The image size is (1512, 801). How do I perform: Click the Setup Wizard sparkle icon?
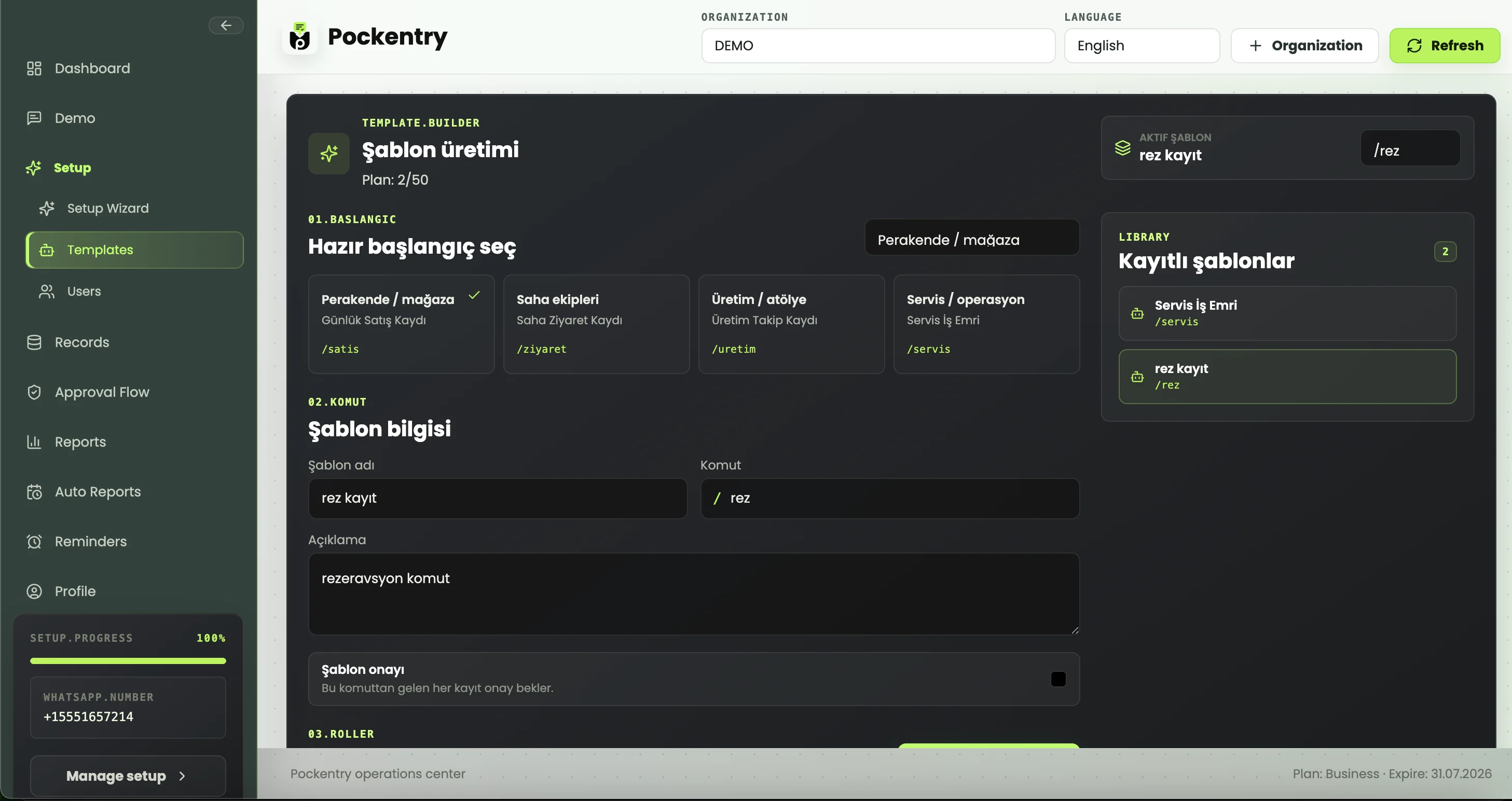(47, 209)
